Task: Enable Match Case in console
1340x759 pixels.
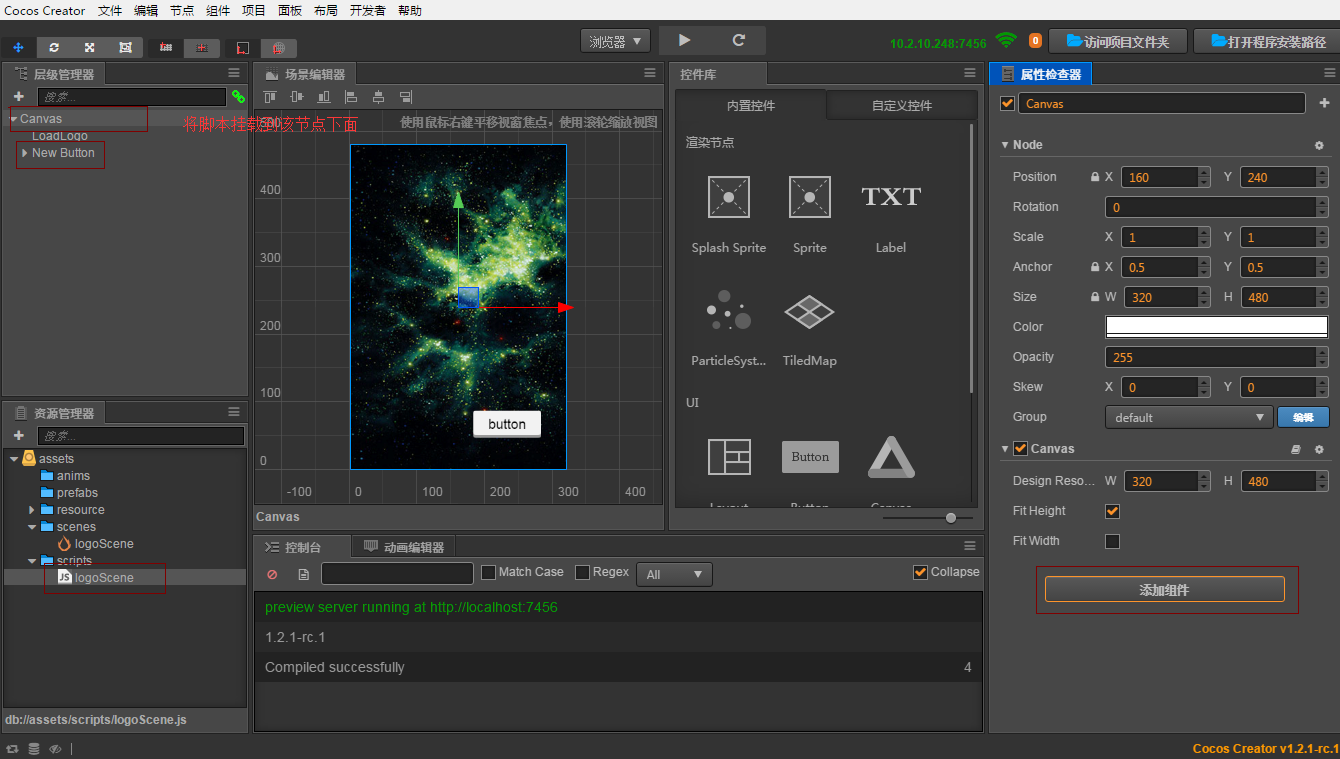Action: click(x=488, y=572)
